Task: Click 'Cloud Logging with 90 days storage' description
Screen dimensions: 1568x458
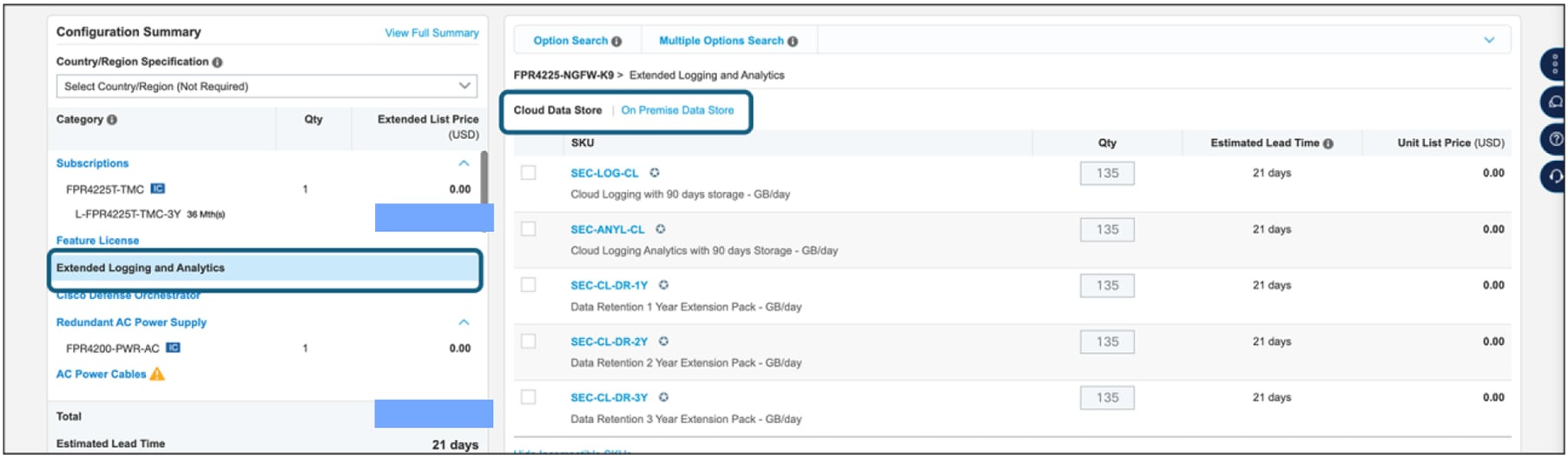Action: [680, 195]
